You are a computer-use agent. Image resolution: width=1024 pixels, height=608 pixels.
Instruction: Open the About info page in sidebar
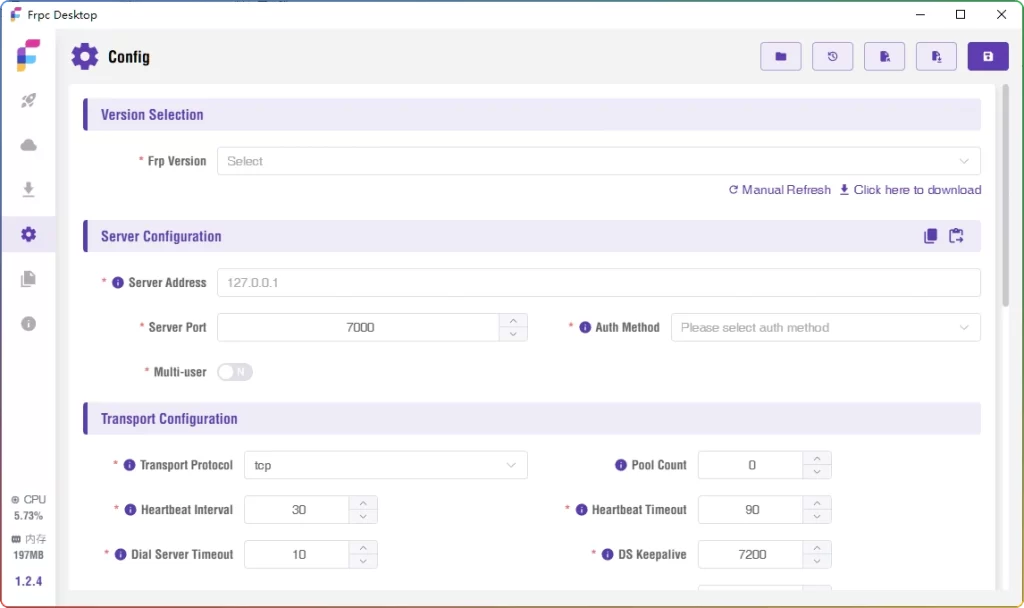click(x=28, y=323)
